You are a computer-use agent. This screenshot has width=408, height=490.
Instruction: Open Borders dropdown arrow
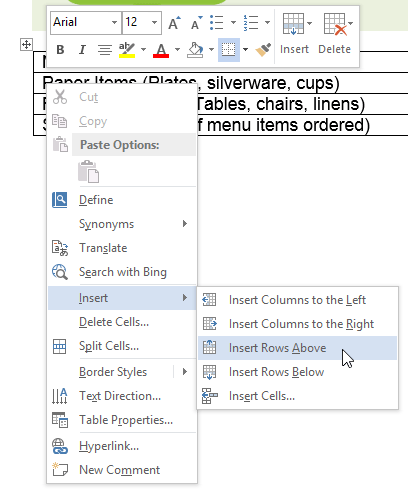coord(246,50)
